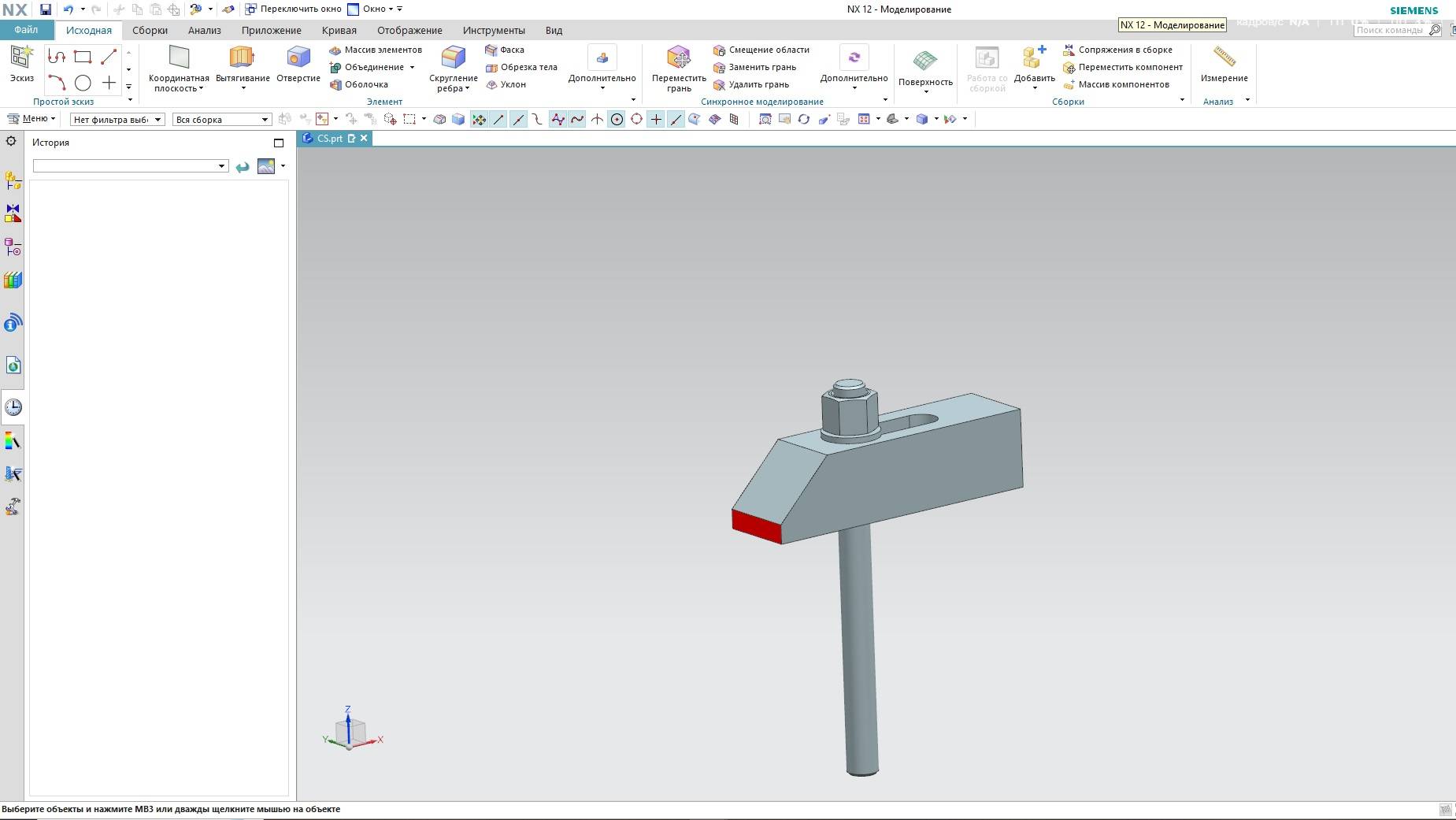Select the History clock sidebar icon
The width and height of the screenshot is (1456, 820).
tap(13, 407)
